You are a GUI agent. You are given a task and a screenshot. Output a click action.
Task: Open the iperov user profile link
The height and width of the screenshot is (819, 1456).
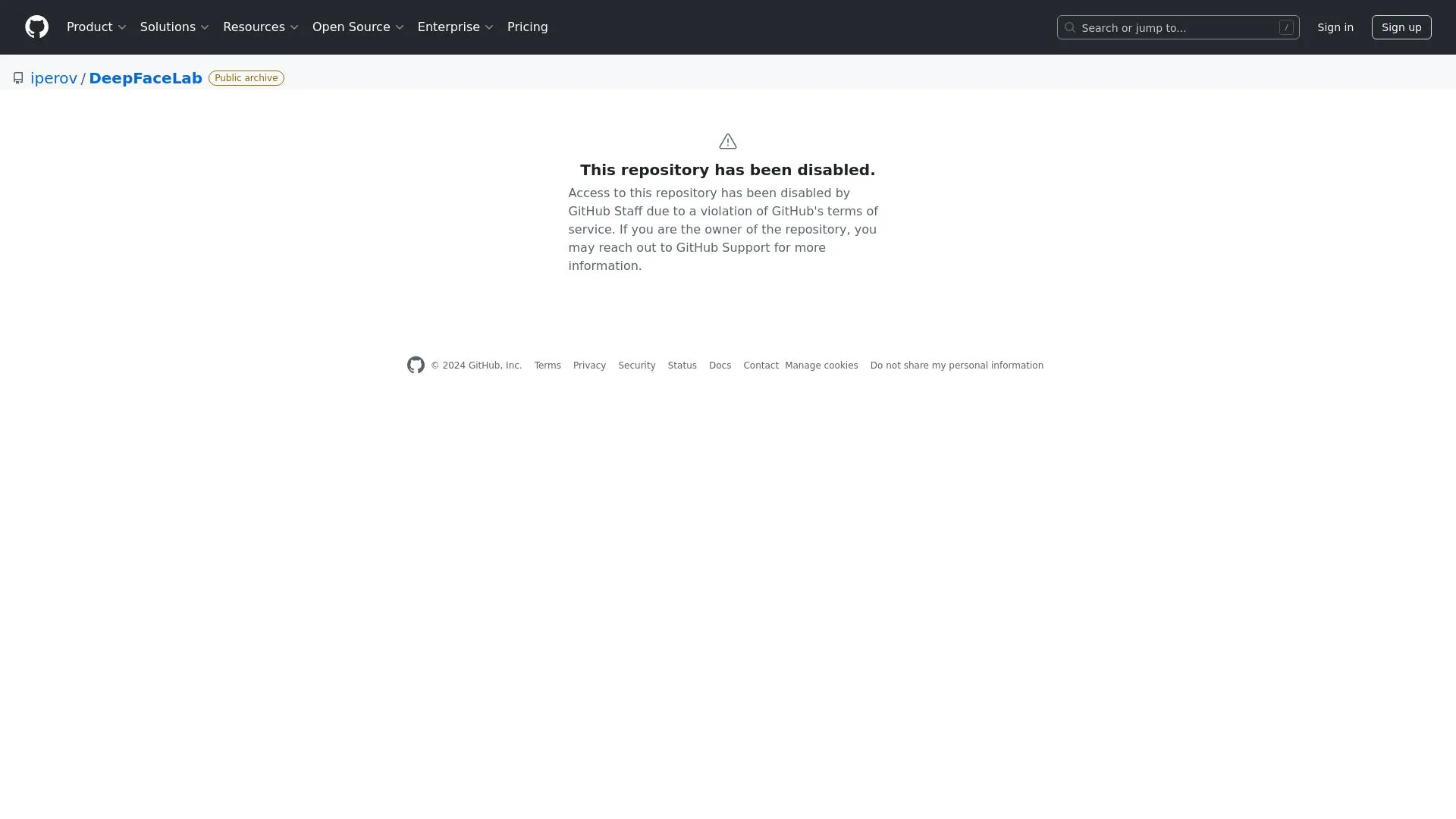pos(54,78)
